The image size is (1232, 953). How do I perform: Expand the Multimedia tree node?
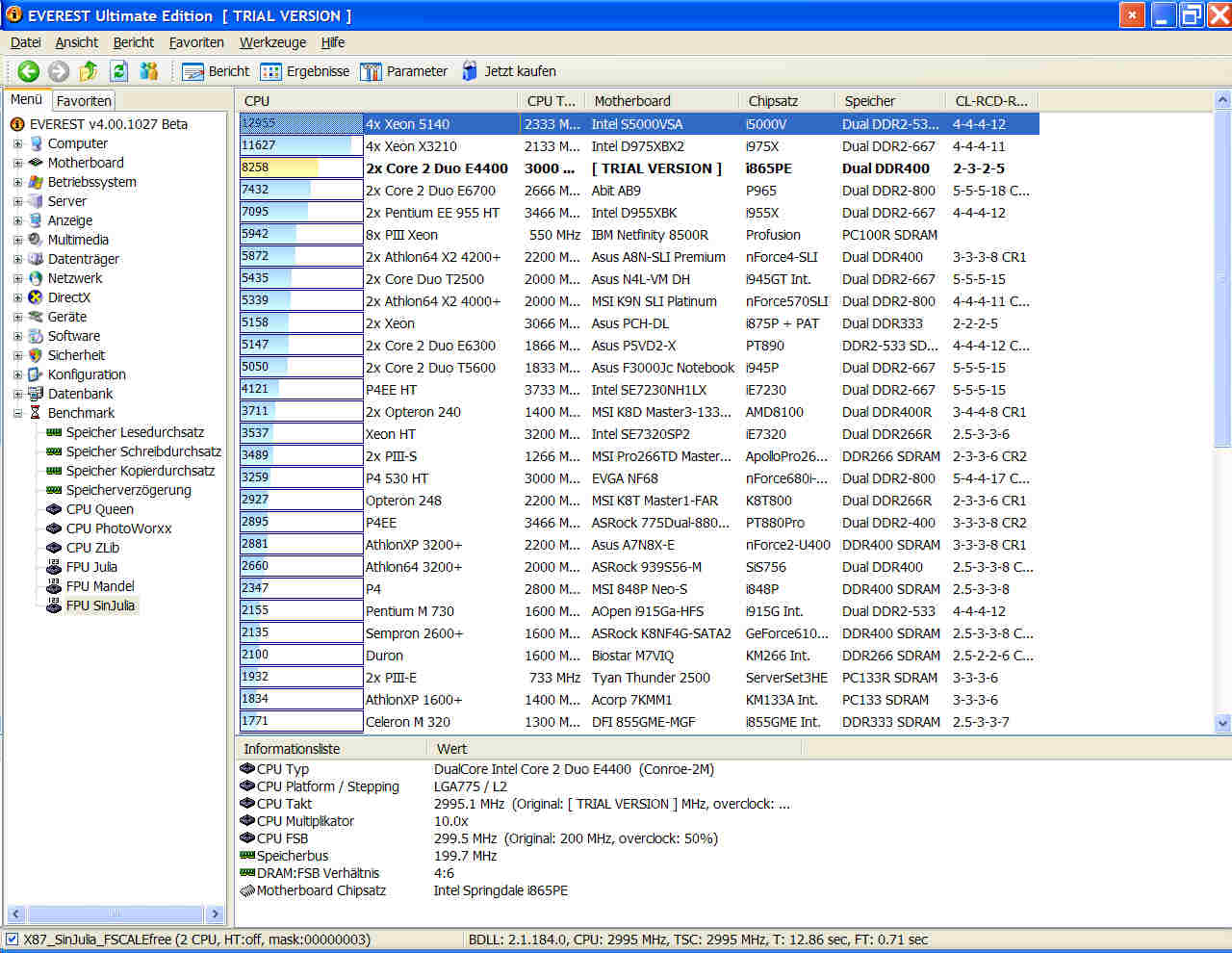17,240
